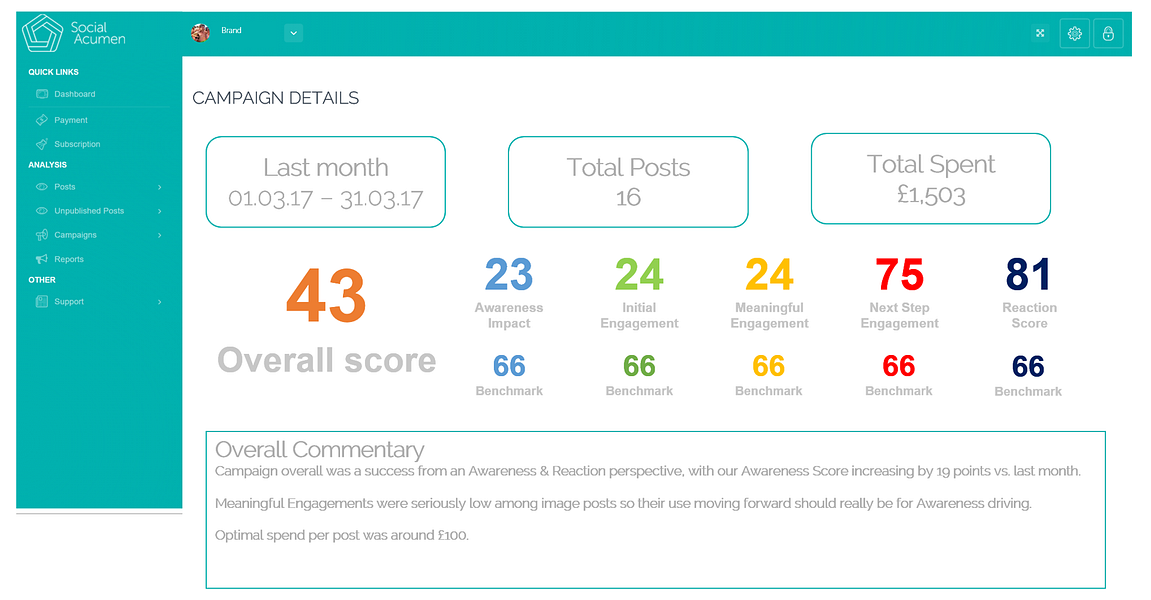Image resolution: width=1151 pixels, height=600 pixels.
Task: Expand the Posts submenu chevron
Action: point(159,187)
